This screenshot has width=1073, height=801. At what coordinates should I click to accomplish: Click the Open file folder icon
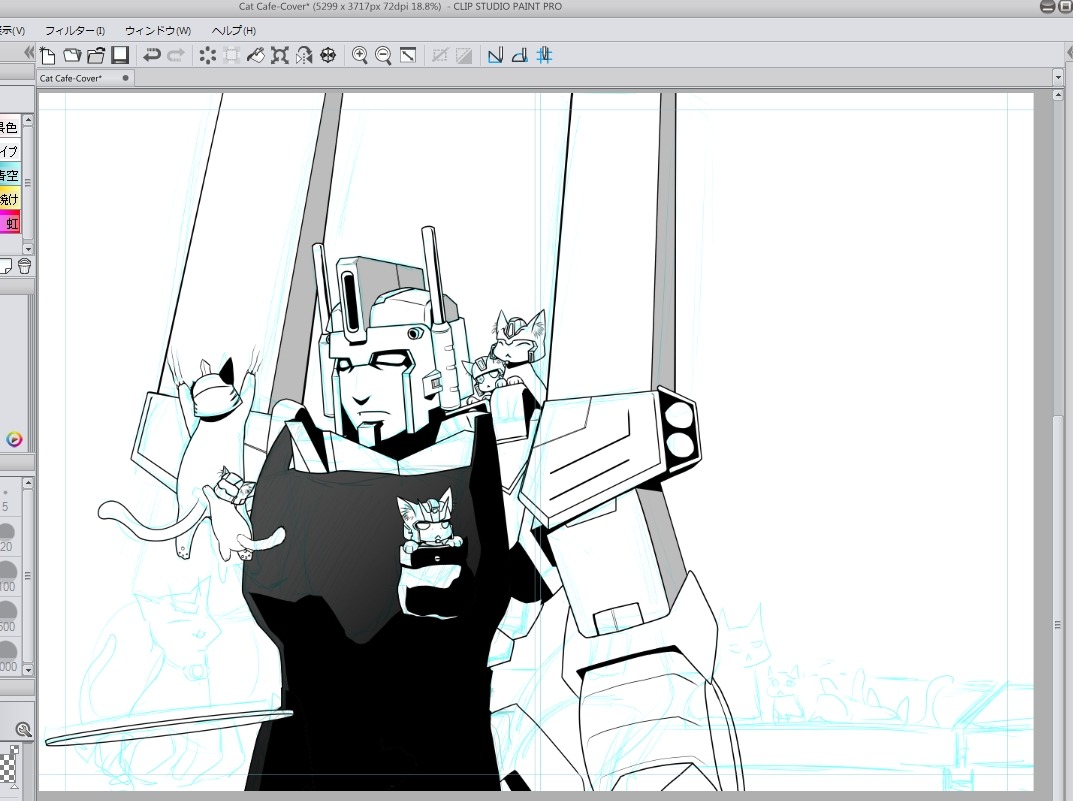[72, 55]
